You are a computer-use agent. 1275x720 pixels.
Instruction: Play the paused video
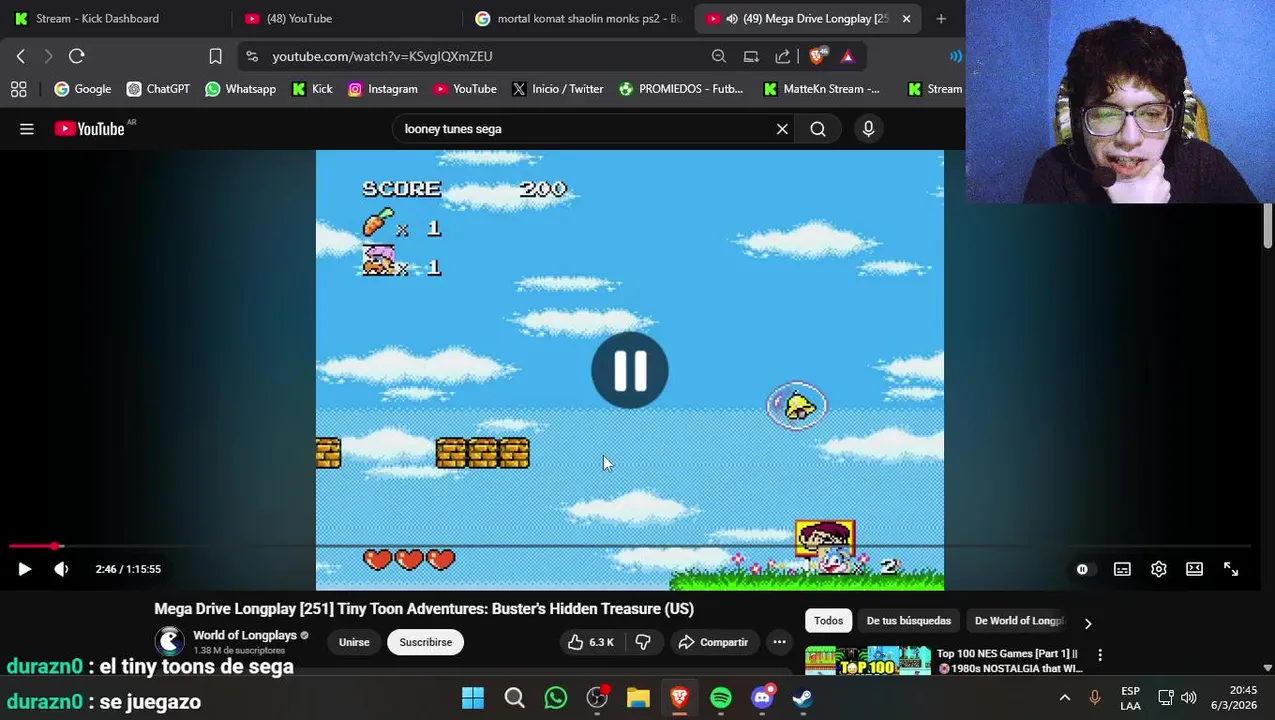point(25,569)
